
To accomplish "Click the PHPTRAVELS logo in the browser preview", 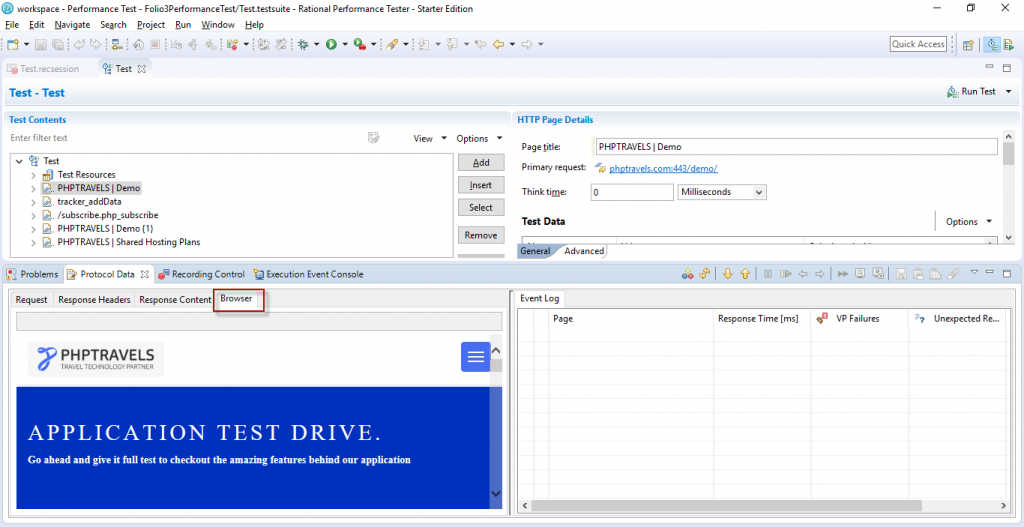I will point(96,359).
